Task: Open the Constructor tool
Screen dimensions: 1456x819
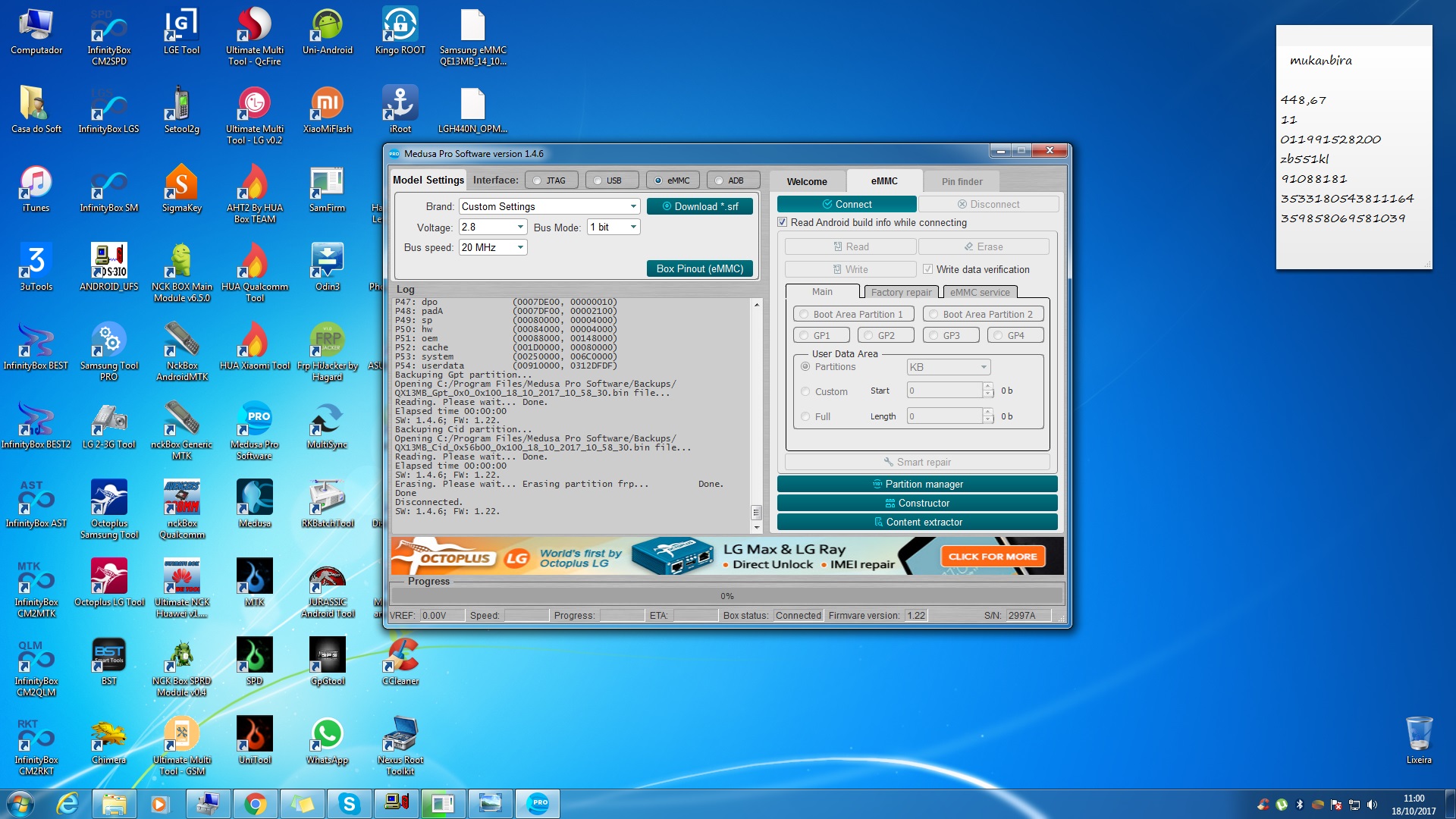Action: pyautogui.click(x=917, y=503)
